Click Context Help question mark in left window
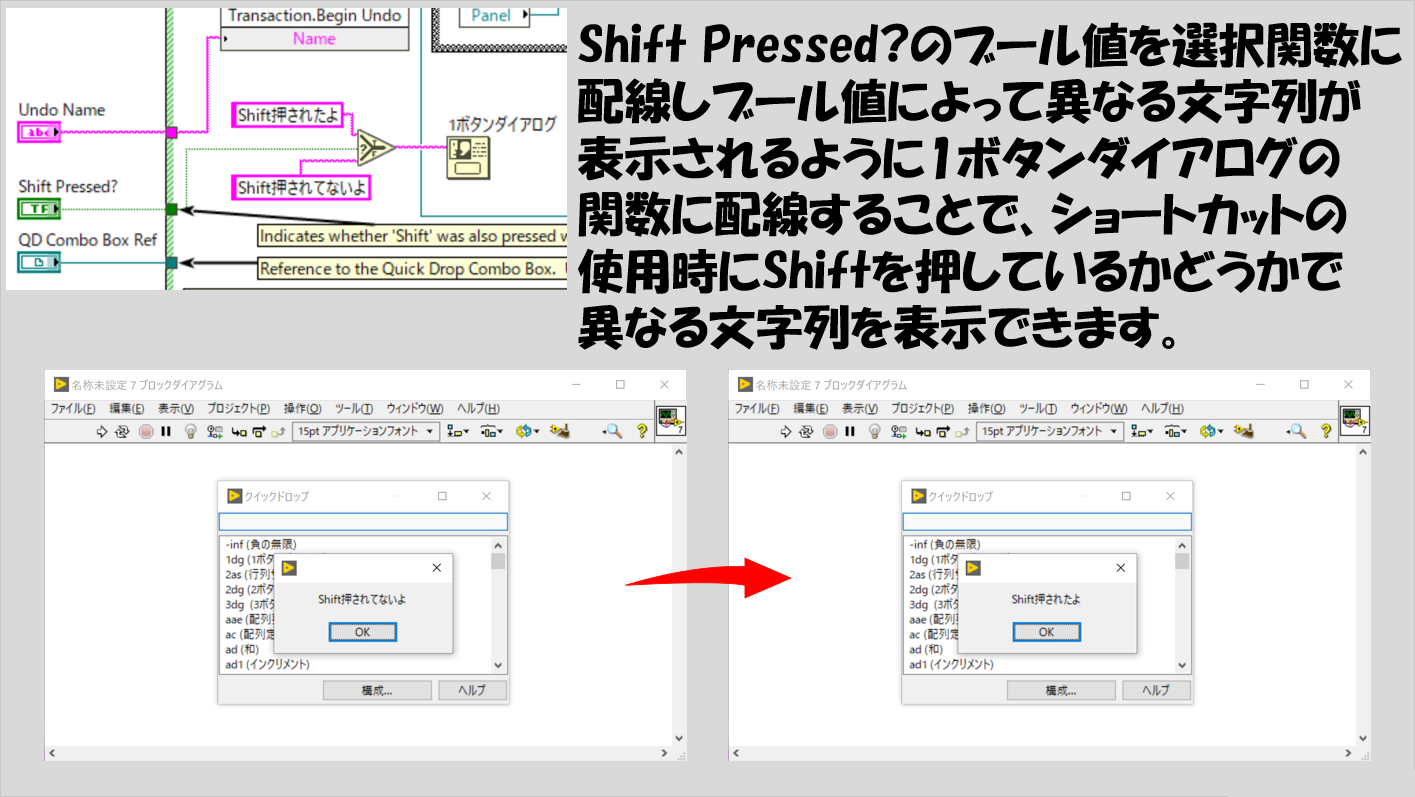1415x797 pixels. pyautogui.click(x=642, y=431)
